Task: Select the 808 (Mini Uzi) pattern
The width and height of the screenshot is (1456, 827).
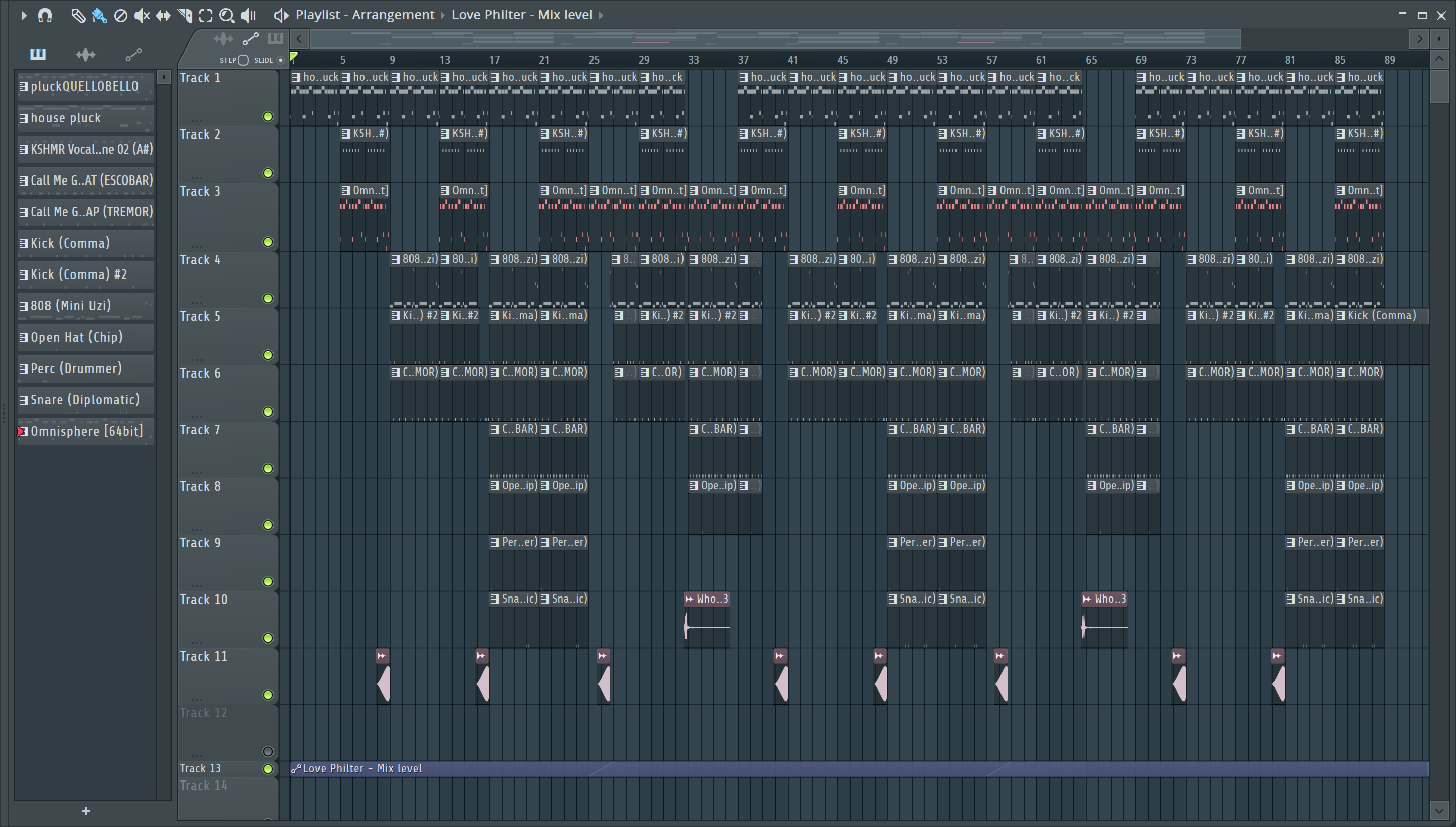Action: pos(86,306)
